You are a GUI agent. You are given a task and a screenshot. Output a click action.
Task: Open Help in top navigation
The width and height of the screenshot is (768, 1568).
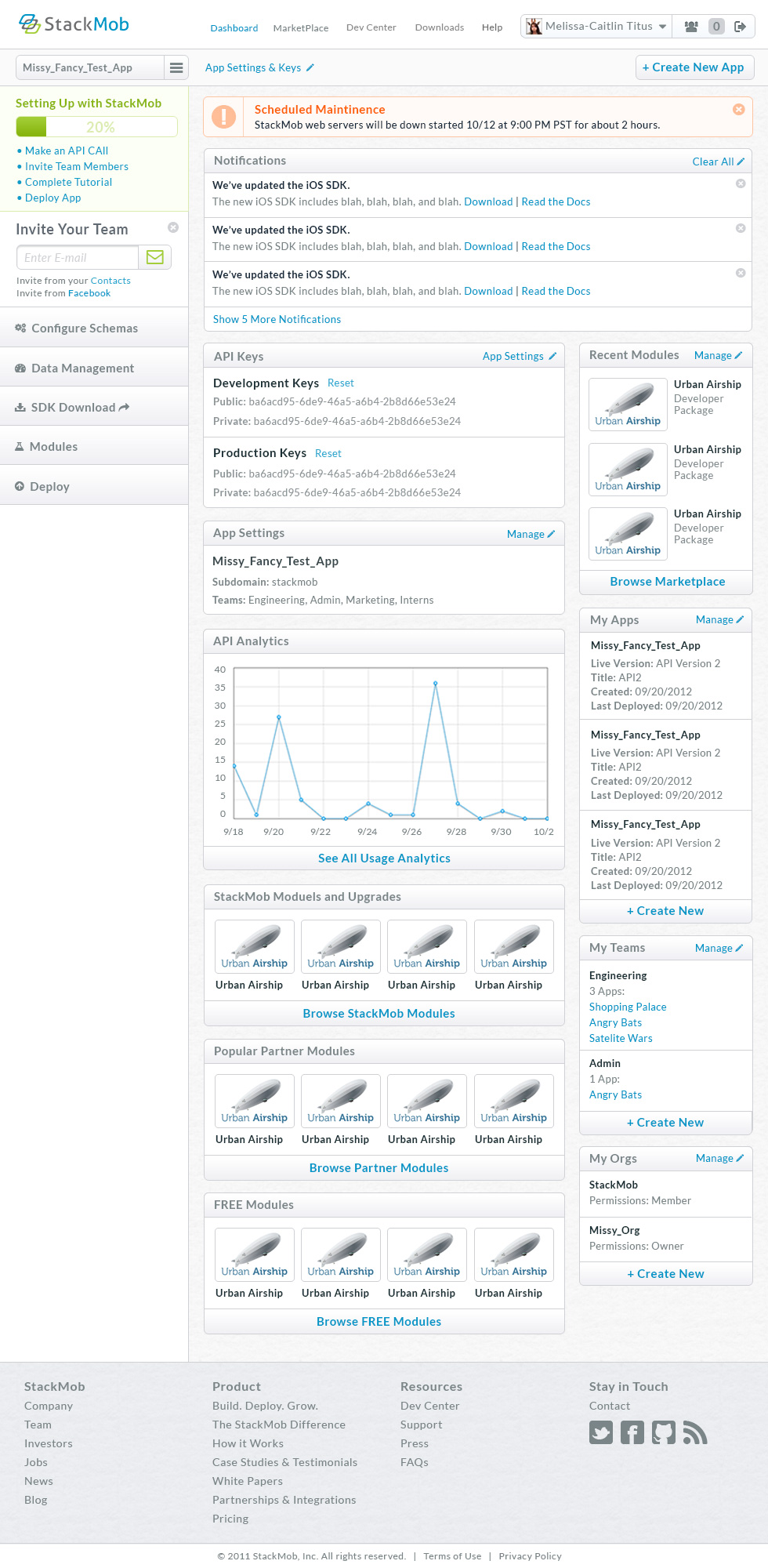pos(492,27)
